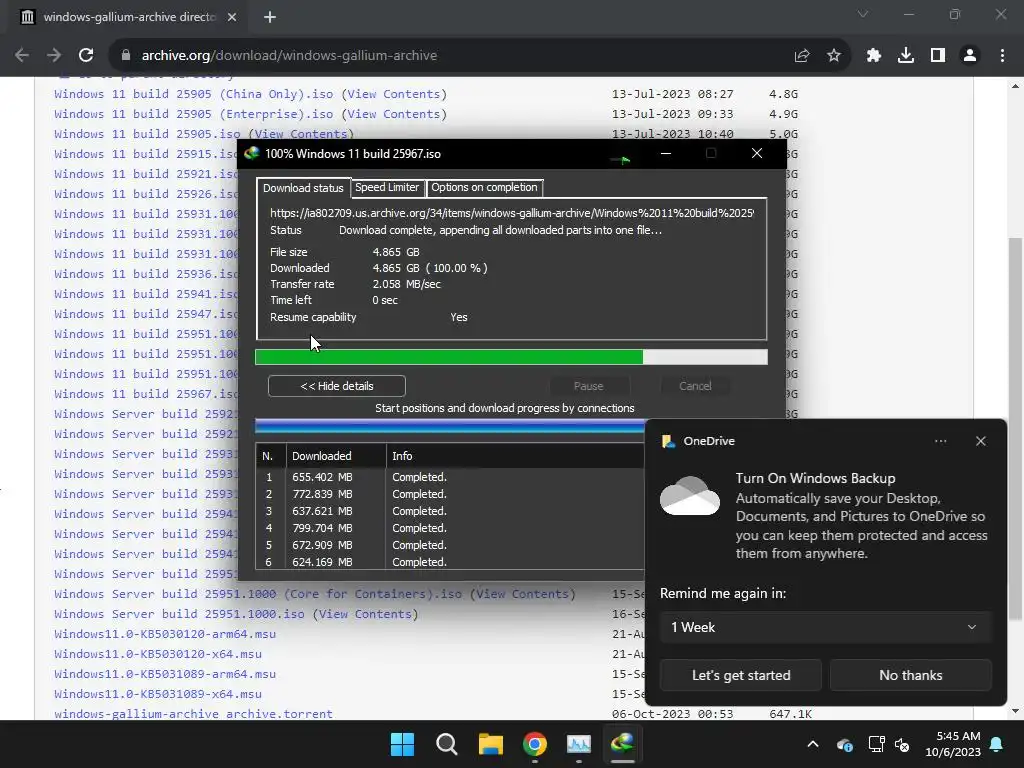
Task: Open Windows11.0-KB5031089-x64.msu link
Action: tap(157, 694)
